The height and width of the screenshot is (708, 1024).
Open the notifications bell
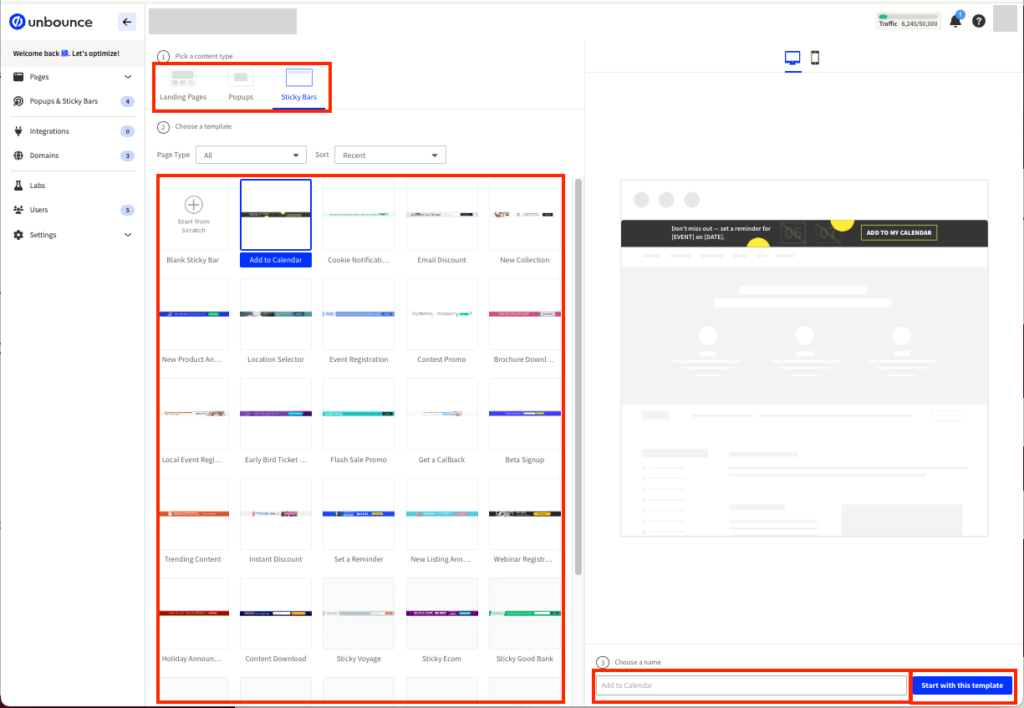[x=956, y=21]
